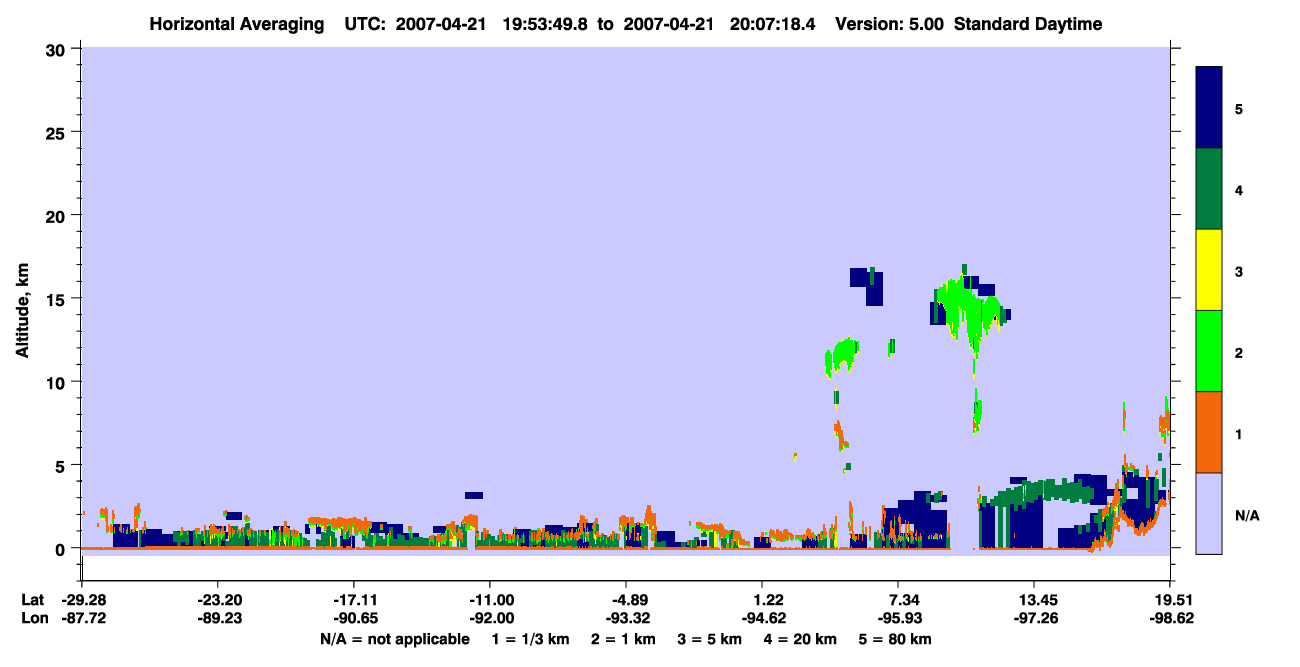Click the y-axis tick label 5

[63, 465]
